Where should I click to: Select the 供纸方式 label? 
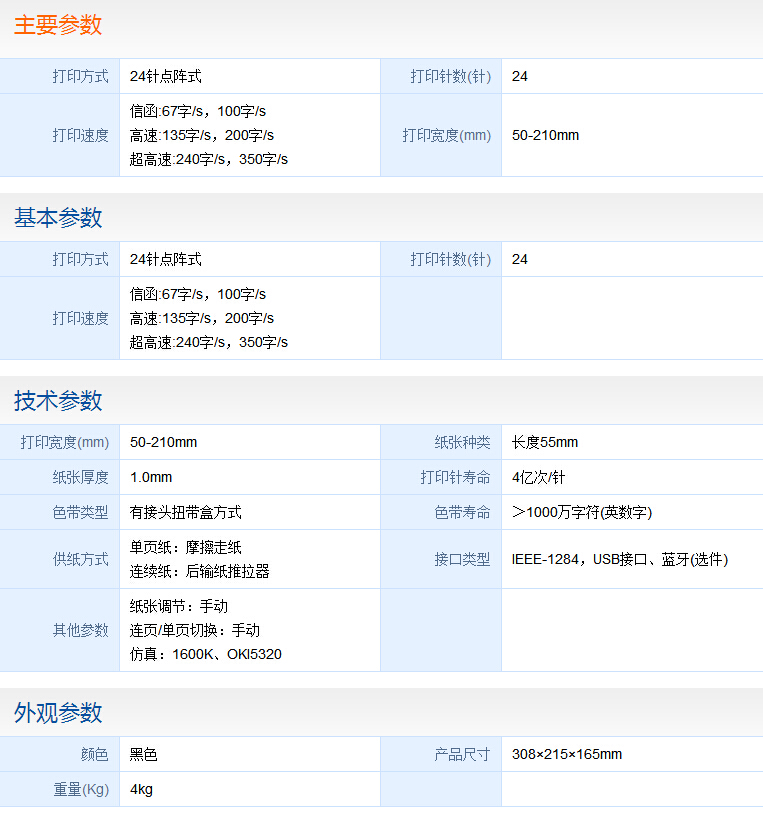(x=81, y=559)
